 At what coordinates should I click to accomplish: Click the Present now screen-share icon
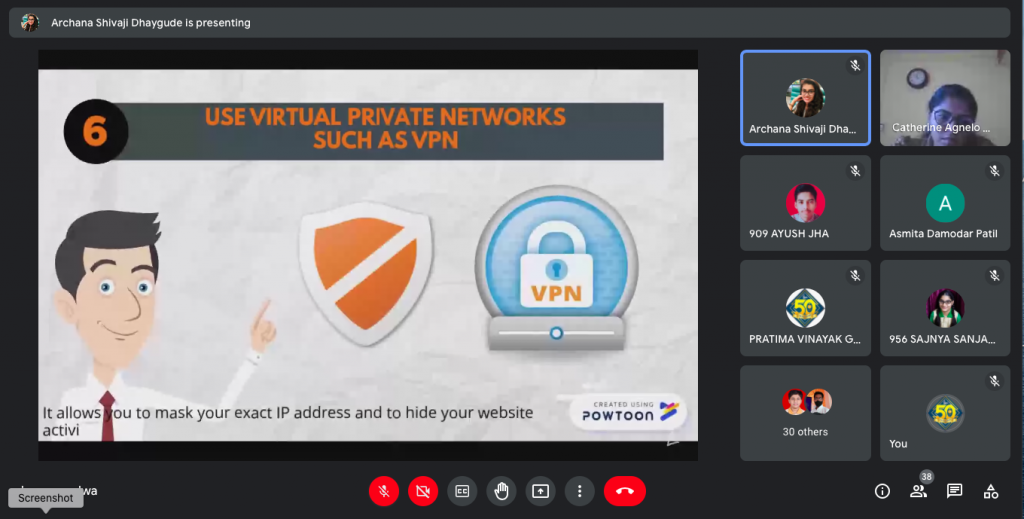click(540, 491)
